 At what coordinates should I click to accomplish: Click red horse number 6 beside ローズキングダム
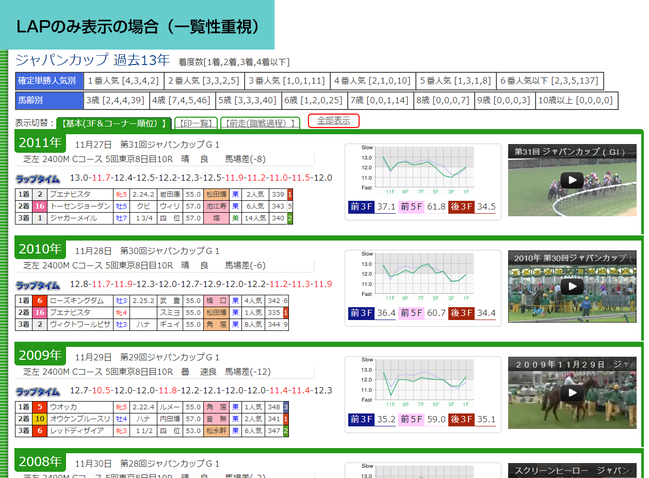(x=40, y=300)
